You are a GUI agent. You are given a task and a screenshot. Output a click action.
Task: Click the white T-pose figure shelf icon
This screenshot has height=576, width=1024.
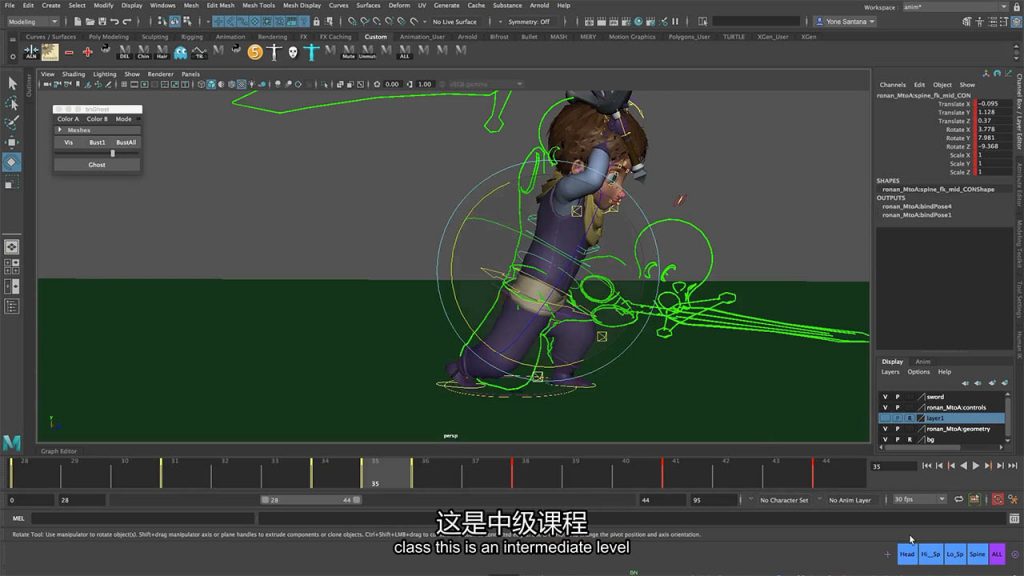tap(274, 52)
